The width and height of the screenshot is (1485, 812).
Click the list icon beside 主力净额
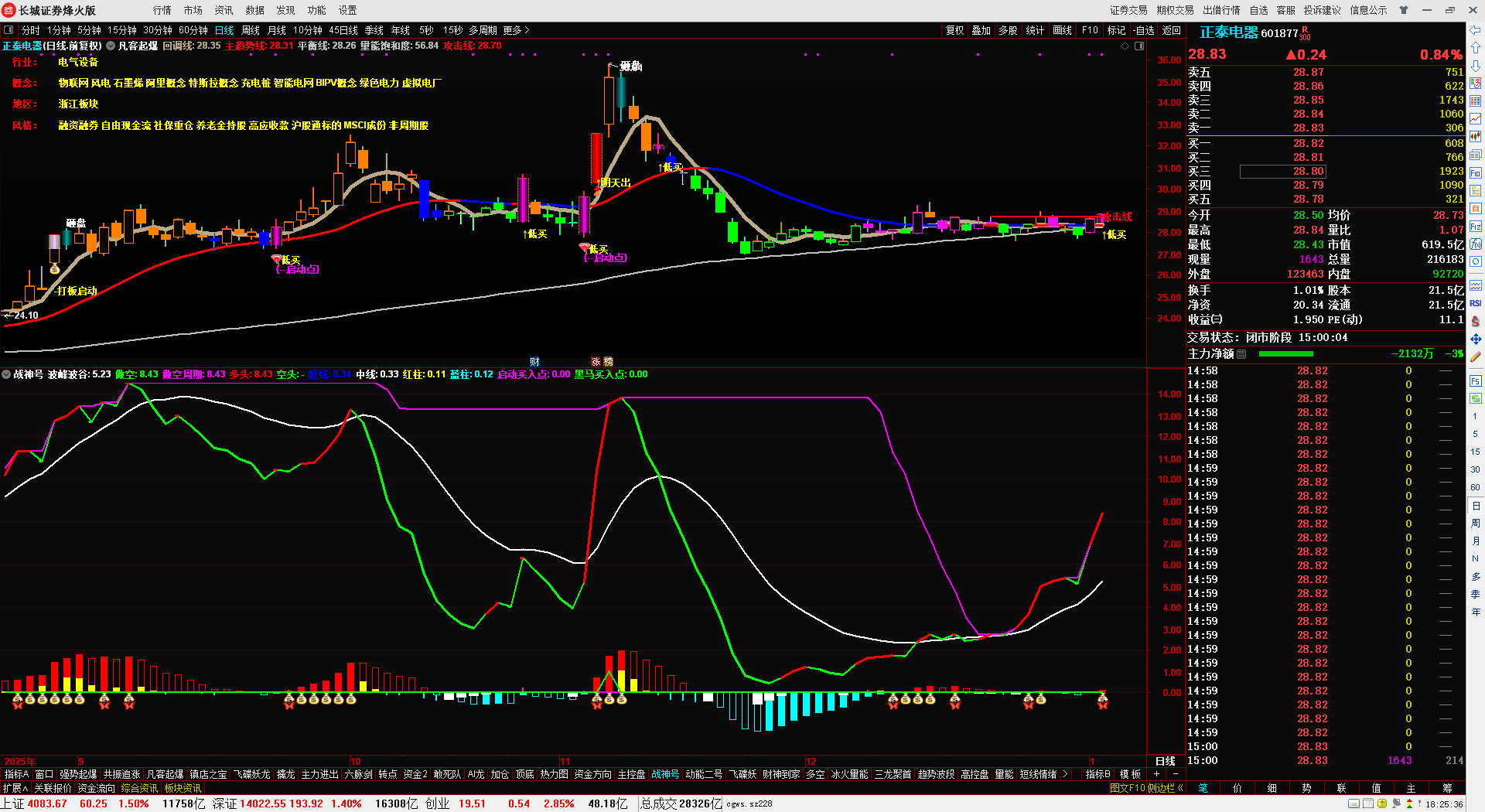(x=1241, y=353)
